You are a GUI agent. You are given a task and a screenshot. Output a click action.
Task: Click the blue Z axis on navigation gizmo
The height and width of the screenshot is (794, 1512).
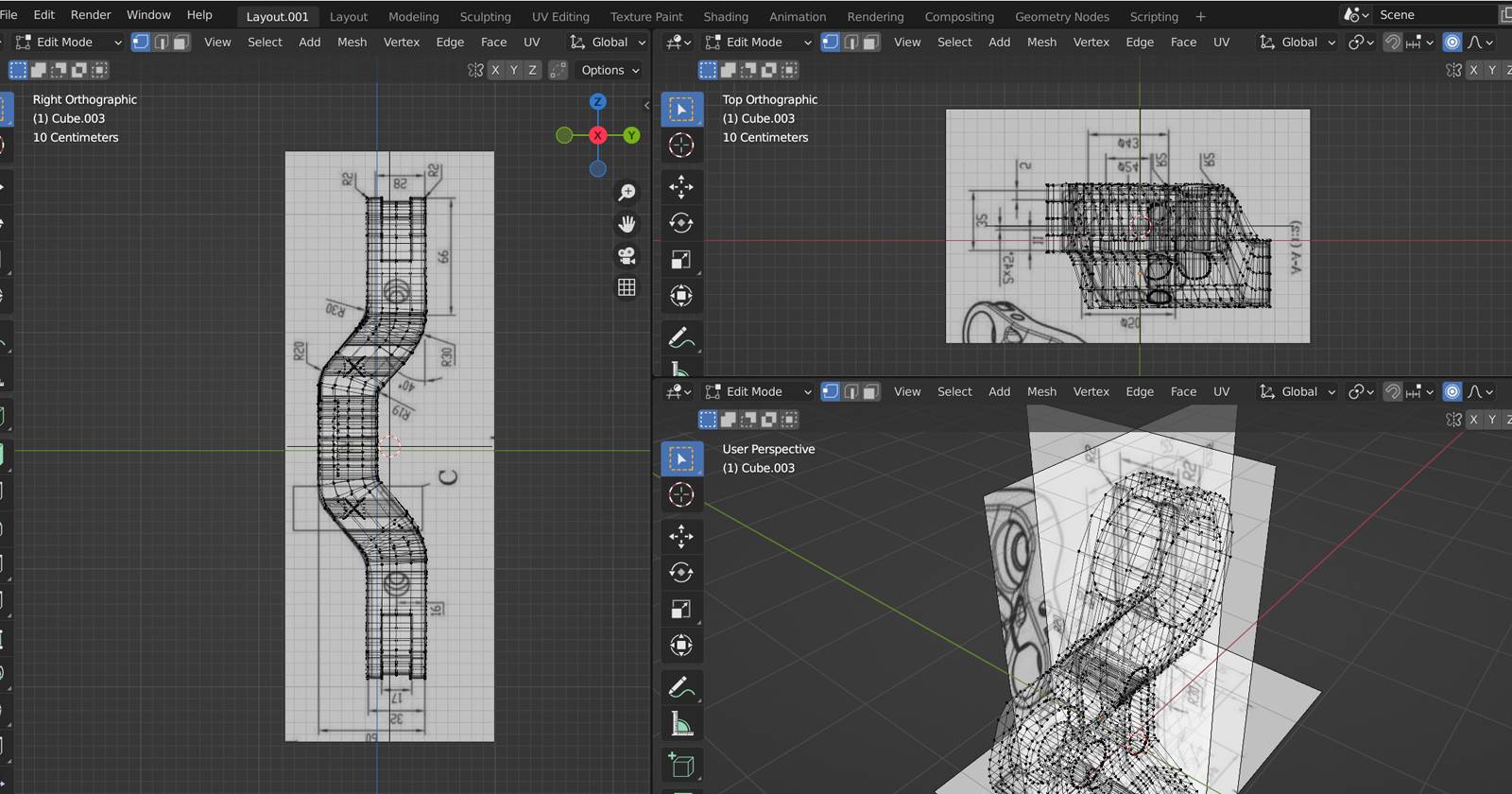pos(597,102)
